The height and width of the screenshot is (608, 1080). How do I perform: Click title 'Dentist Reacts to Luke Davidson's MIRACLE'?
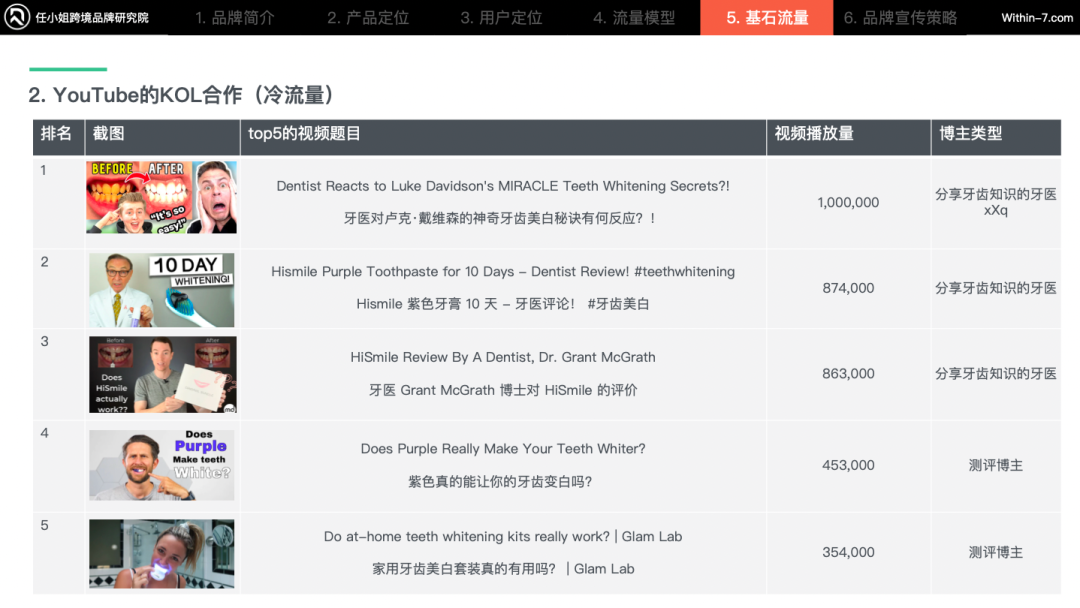point(503,186)
